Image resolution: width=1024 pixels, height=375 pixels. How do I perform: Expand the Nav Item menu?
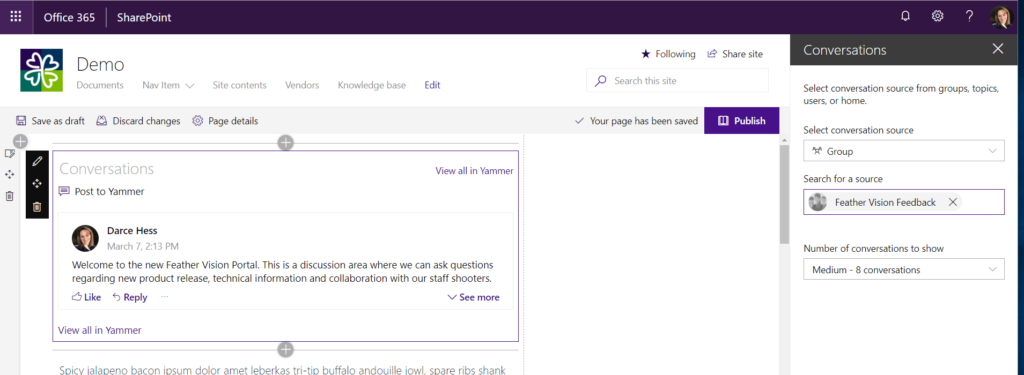pyautogui.click(x=168, y=85)
